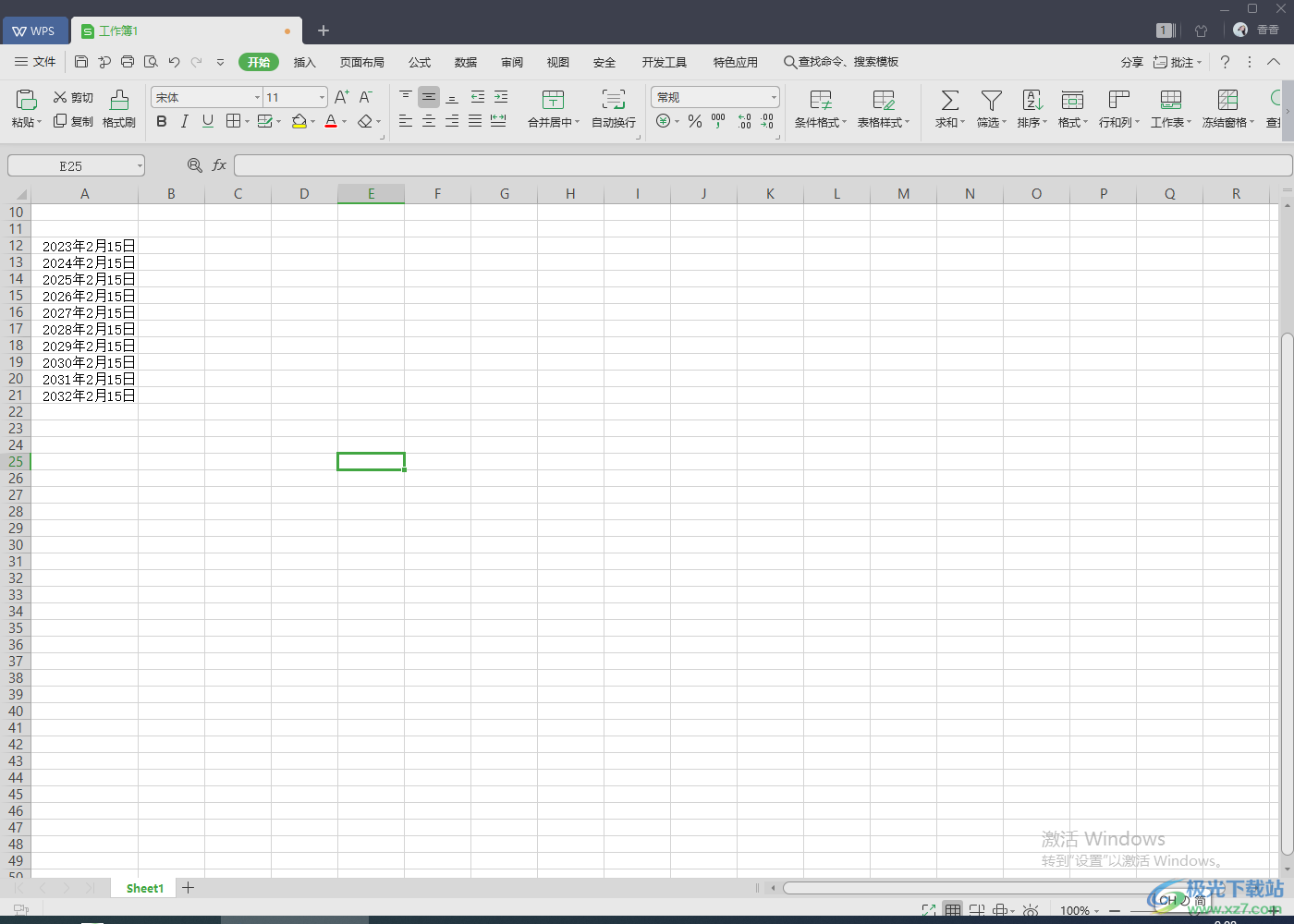Apply the red font color
This screenshot has width=1294, height=924.
(x=331, y=121)
